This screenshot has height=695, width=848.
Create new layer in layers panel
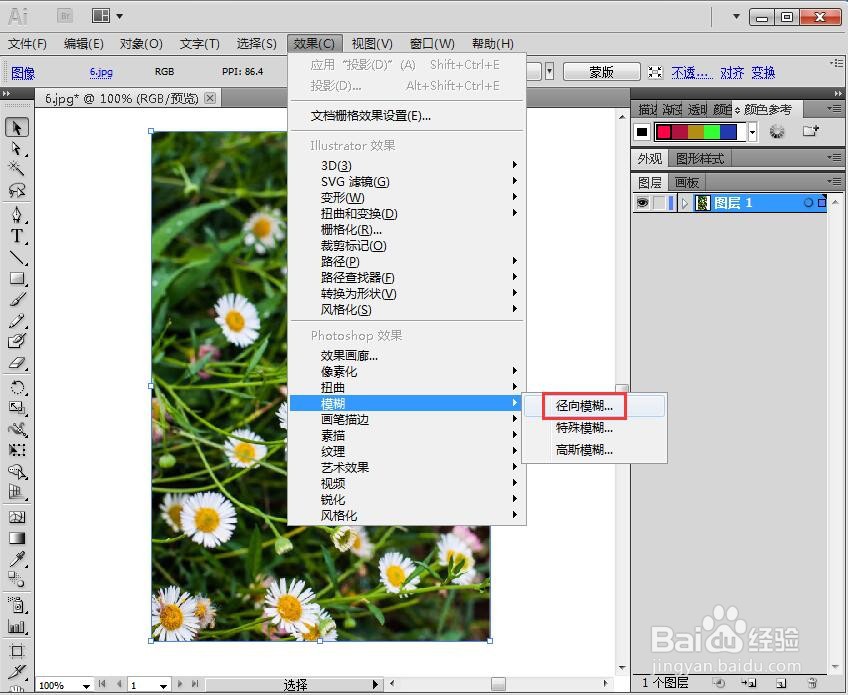coord(780,683)
